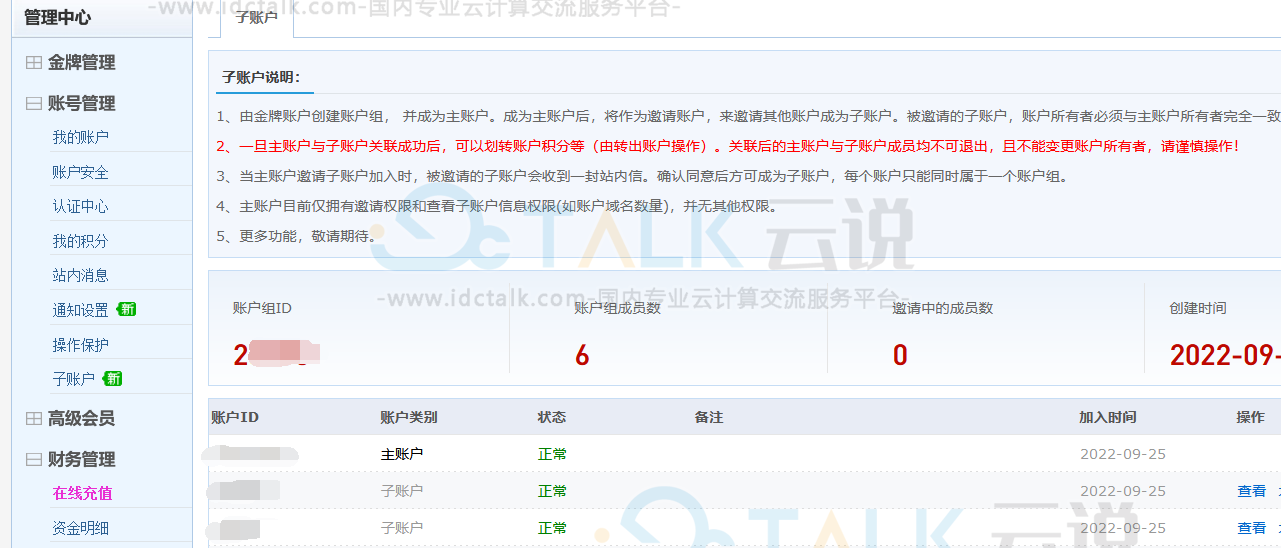The image size is (1281, 548).
Task: Open 操作保护 page
Action: (x=80, y=345)
